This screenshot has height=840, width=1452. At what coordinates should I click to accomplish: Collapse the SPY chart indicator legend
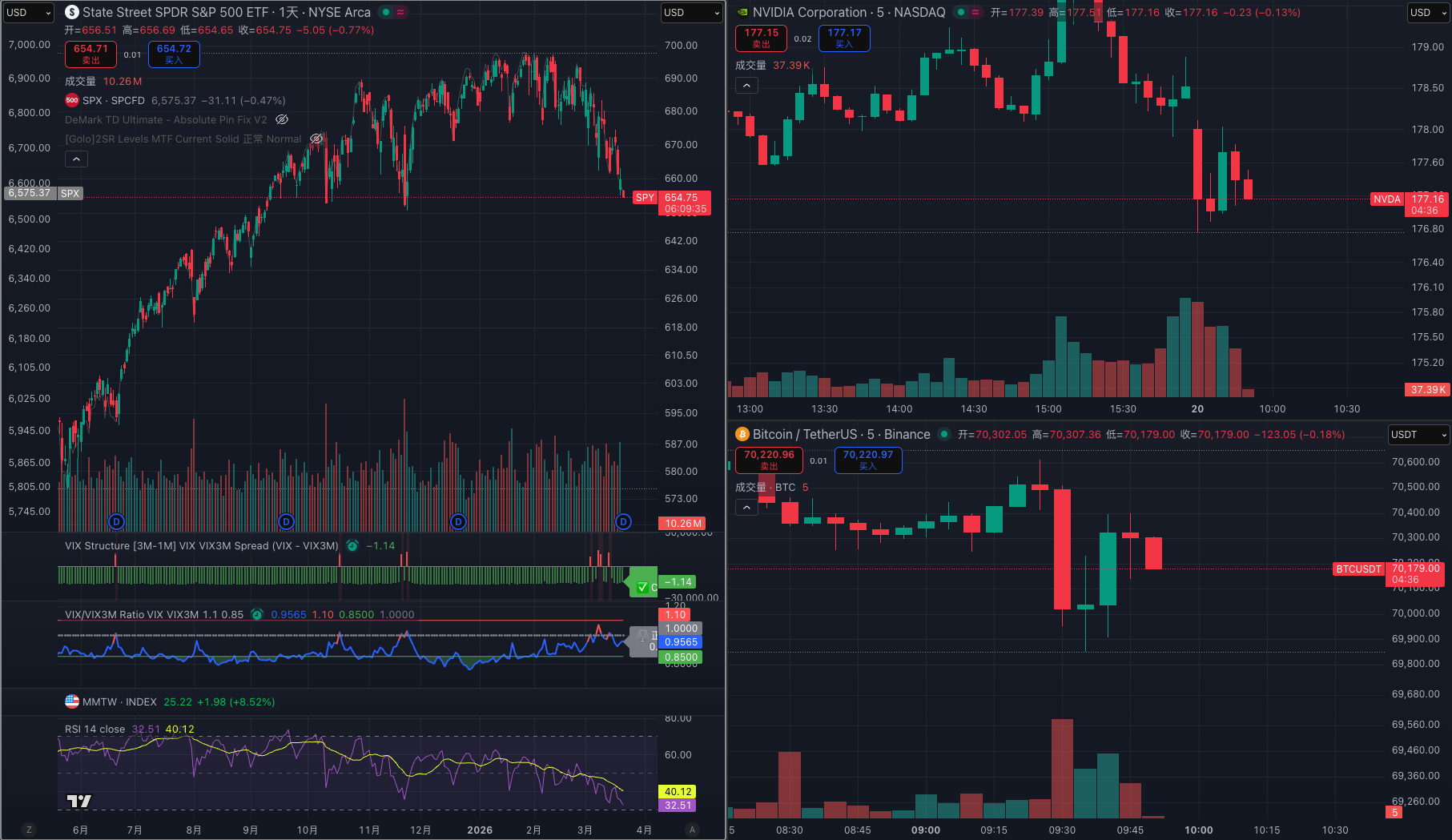(x=76, y=159)
